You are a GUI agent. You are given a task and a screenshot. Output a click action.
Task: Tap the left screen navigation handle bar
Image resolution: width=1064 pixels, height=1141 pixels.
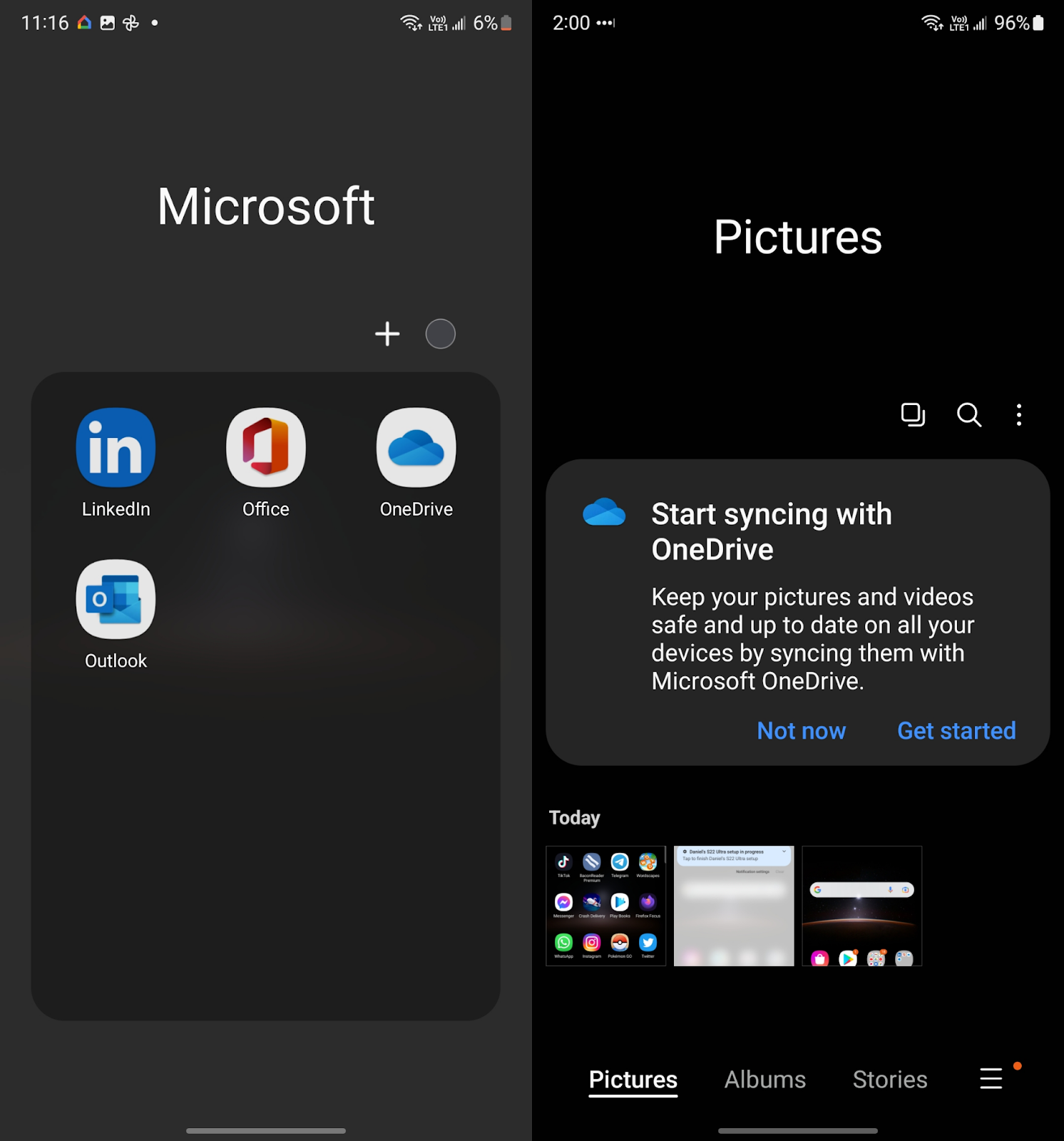[x=266, y=1130]
